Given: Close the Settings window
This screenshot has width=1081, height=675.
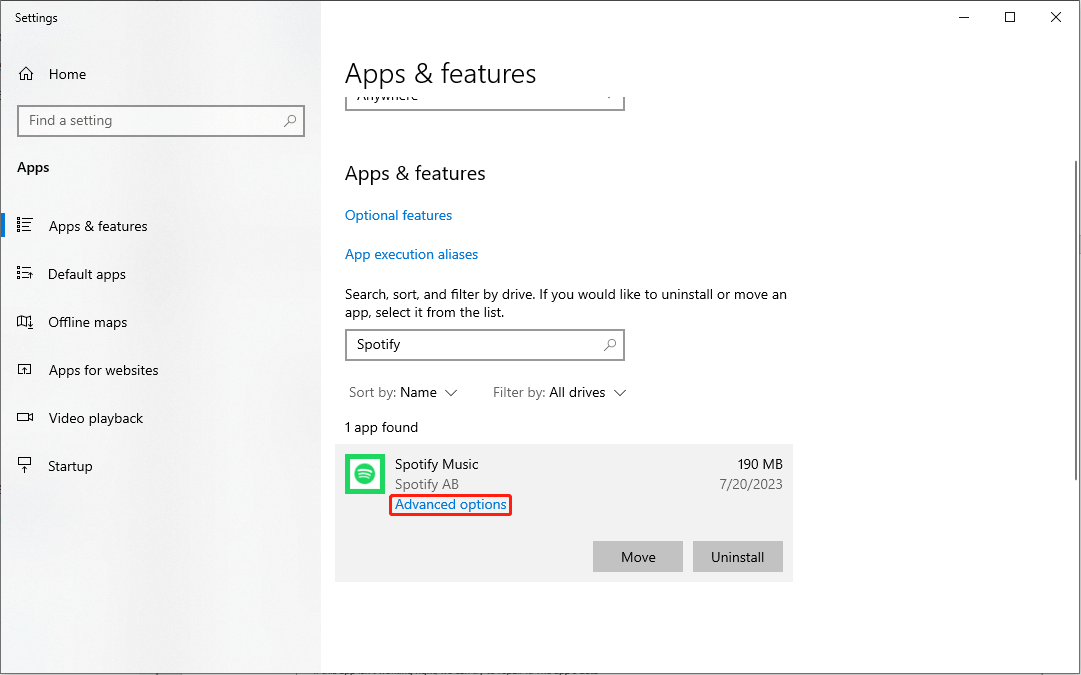Looking at the screenshot, I should tap(1055, 17).
